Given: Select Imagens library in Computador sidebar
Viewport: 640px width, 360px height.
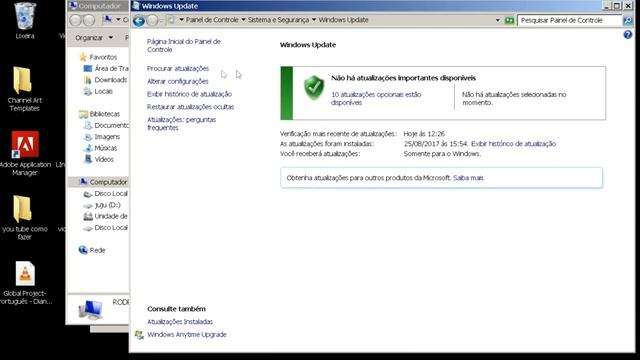Looking at the screenshot, I should [107, 137].
